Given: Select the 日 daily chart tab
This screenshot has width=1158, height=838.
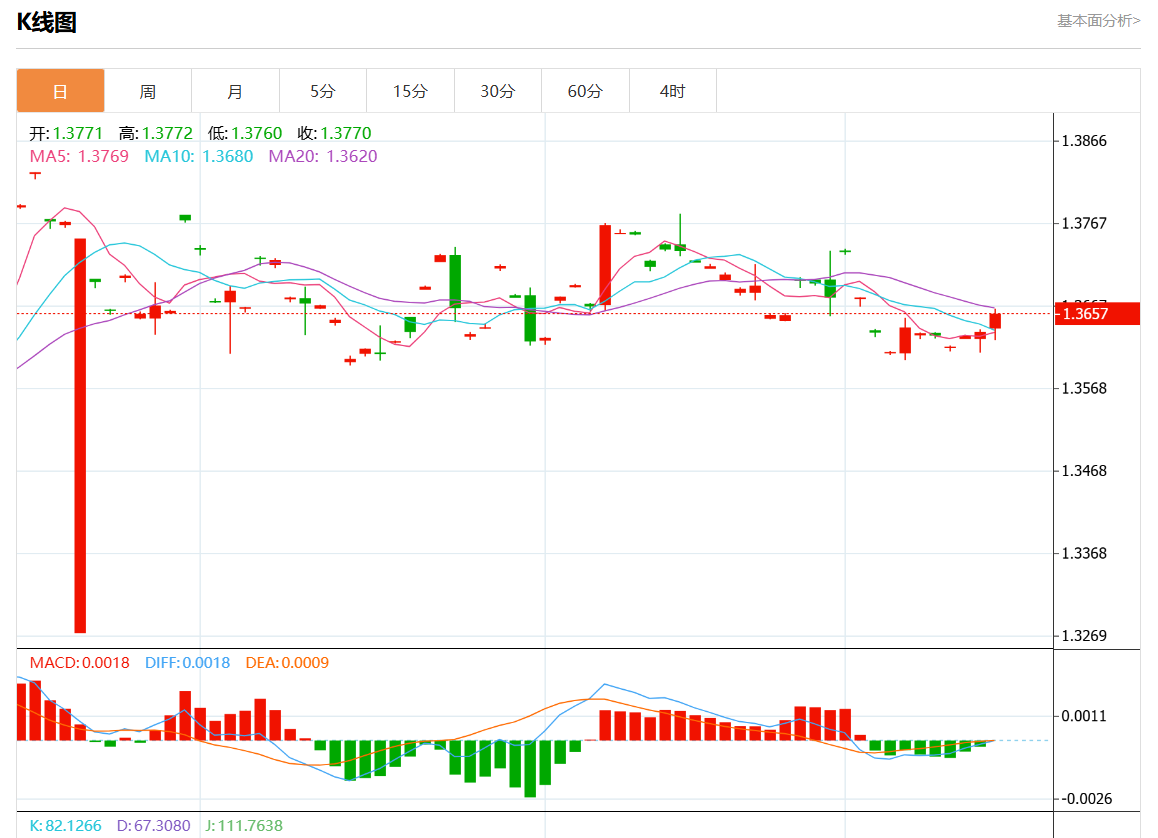Looking at the screenshot, I should click(x=60, y=91).
